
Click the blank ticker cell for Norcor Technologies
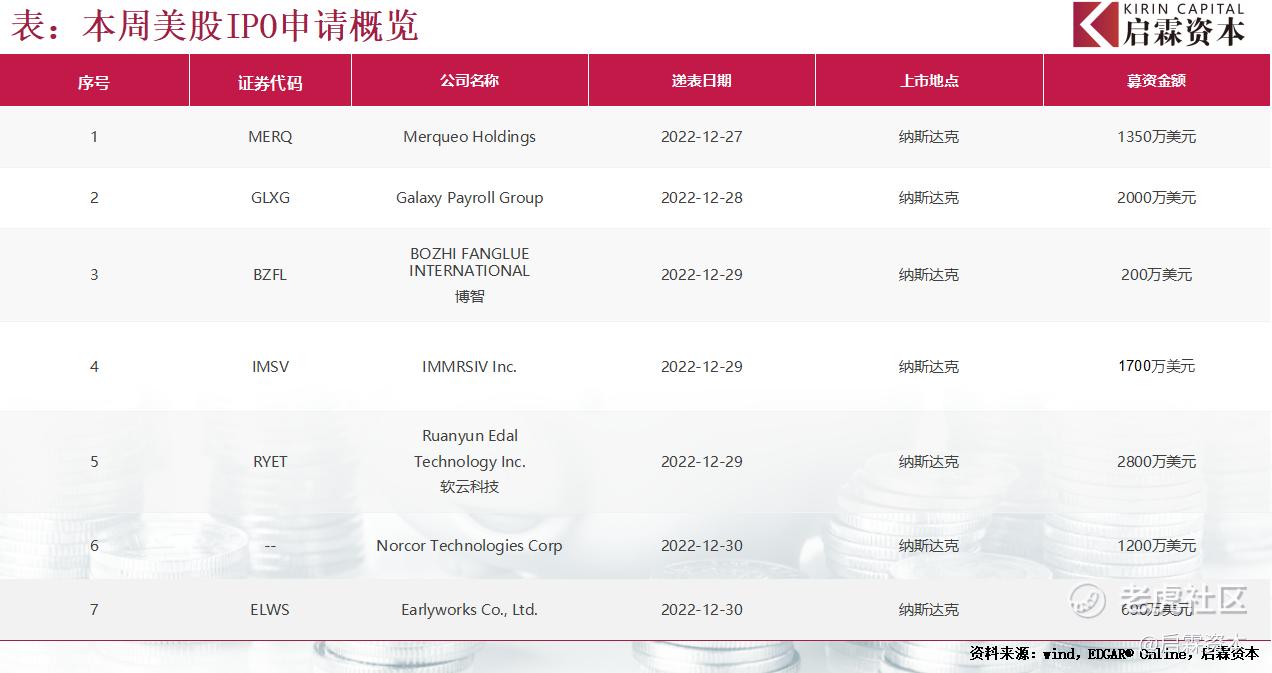point(270,546)
